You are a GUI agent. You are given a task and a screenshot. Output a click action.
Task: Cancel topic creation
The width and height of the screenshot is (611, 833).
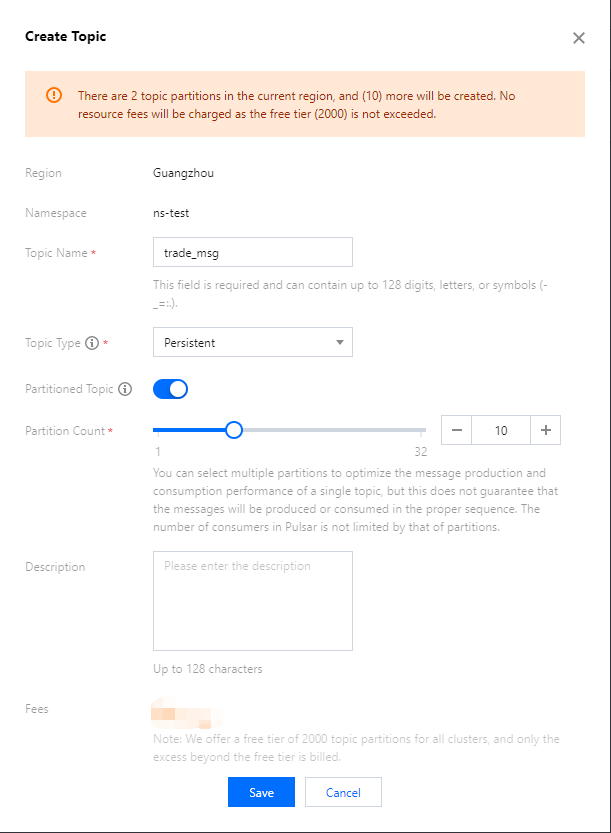(x=343, y=792)
